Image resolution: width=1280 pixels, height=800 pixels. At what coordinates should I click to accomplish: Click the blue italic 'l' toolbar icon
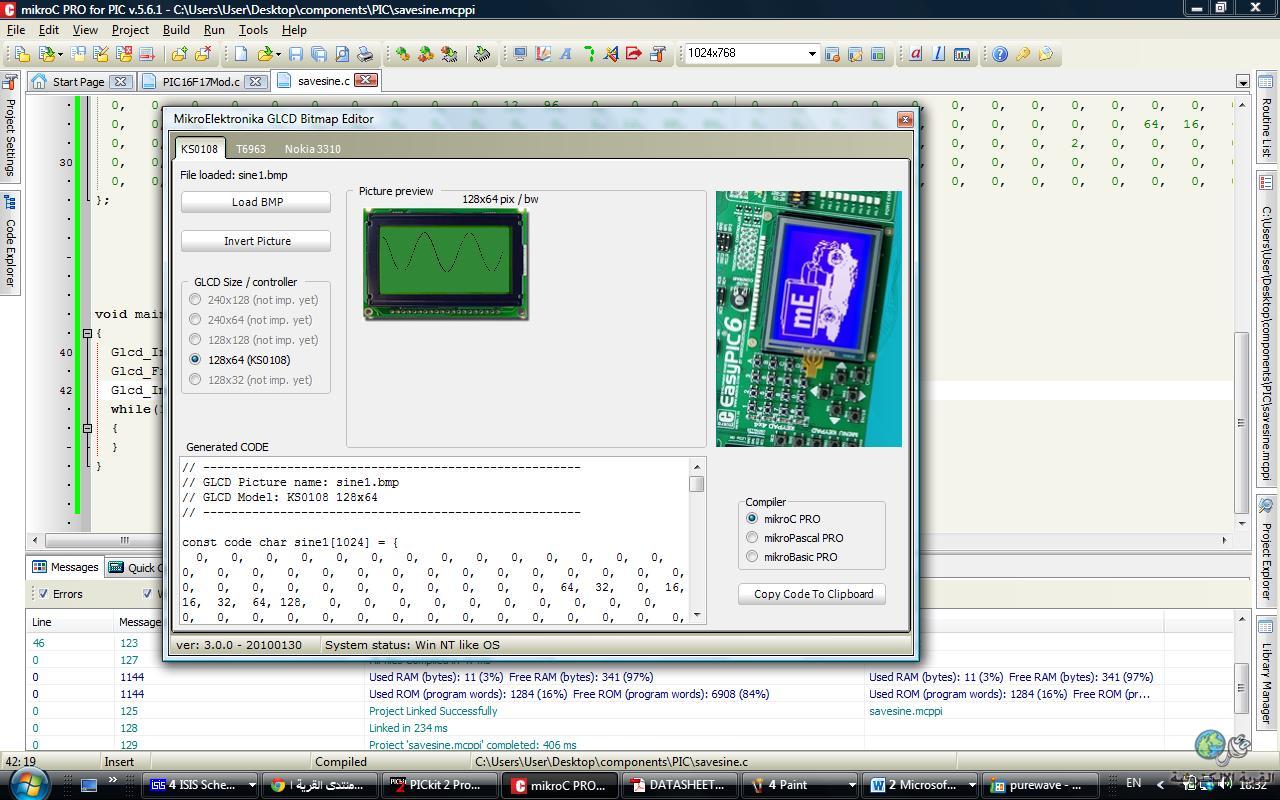pyautogui.click(x=938, y=54)
